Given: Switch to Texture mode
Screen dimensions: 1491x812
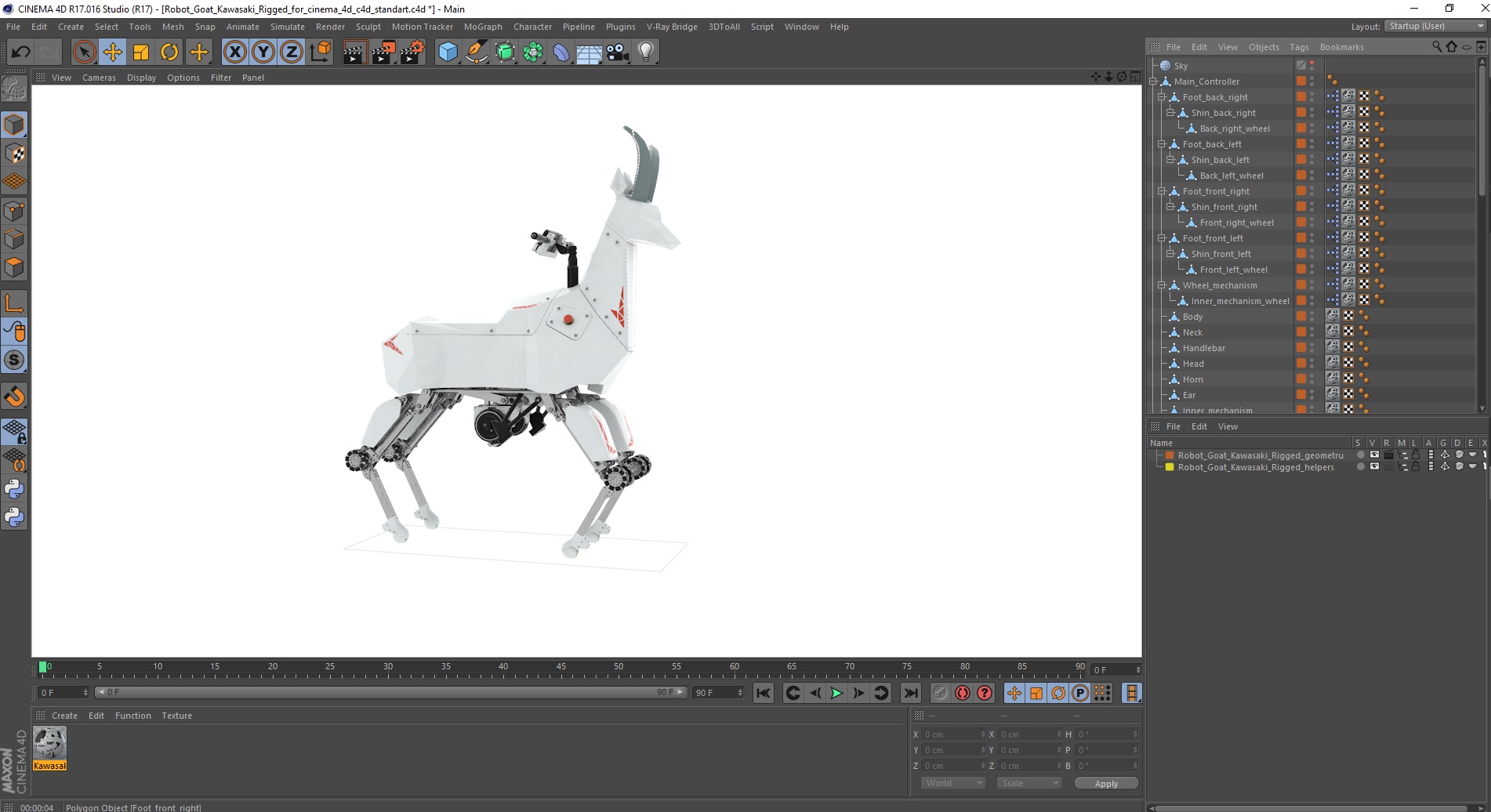Looking at the screenshot, I should tap(14, 154).
